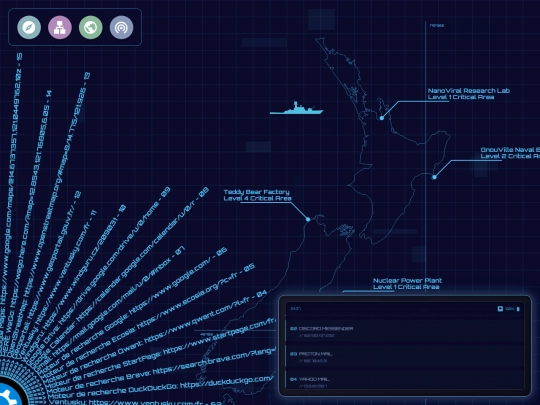Click the warship silhouette on the map
The height and width of the screenshot is (405, 540).
(x=297, y=108)
